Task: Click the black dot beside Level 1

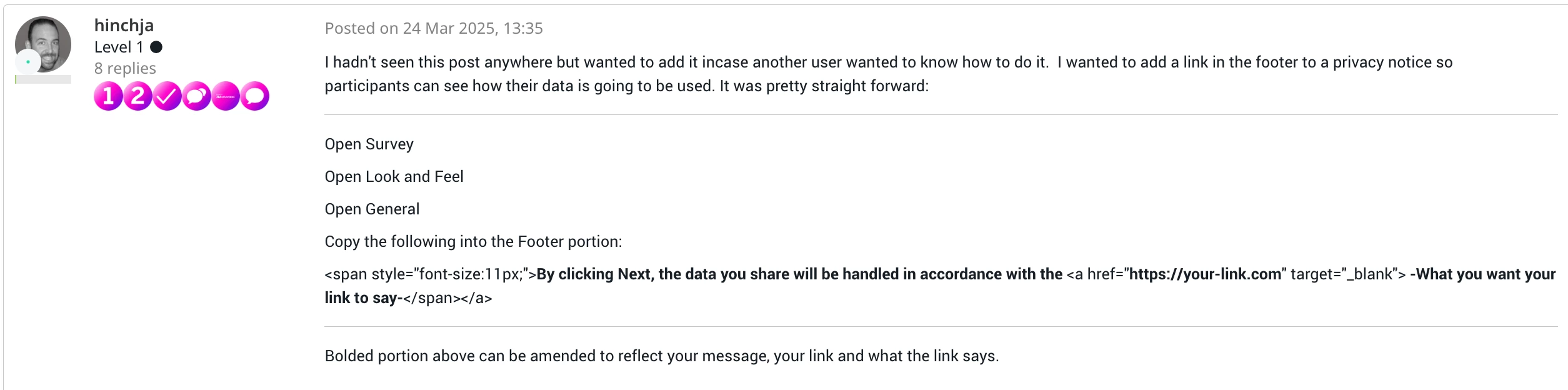Action: tap(156, 47)
